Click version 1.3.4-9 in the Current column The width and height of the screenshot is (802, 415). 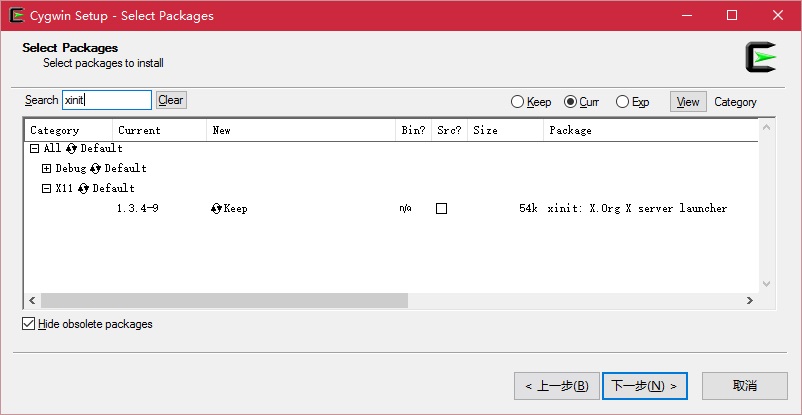point(138,208)
